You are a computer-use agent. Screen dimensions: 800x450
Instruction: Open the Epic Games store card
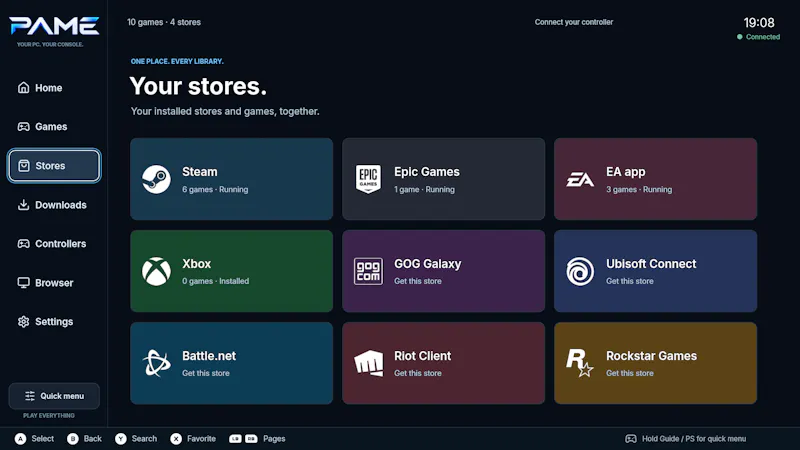pyautogui.click(x=443, y=179)
